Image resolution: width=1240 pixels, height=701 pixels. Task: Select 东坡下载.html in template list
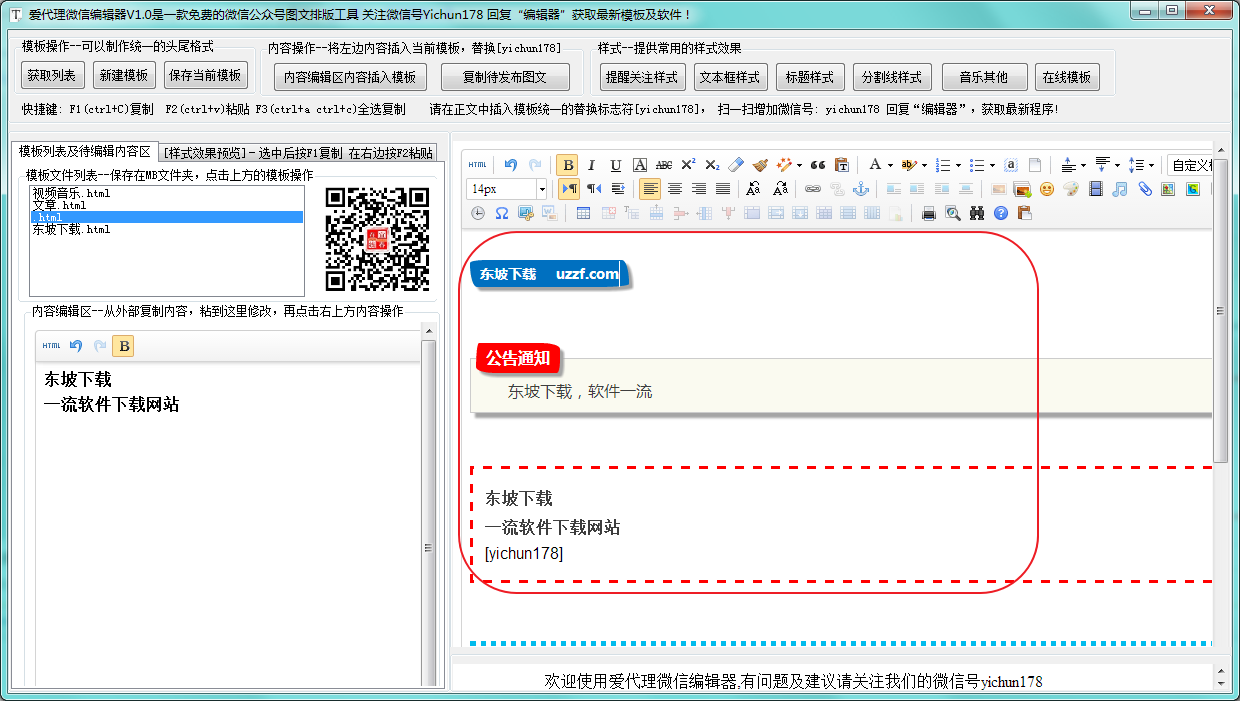71,229
